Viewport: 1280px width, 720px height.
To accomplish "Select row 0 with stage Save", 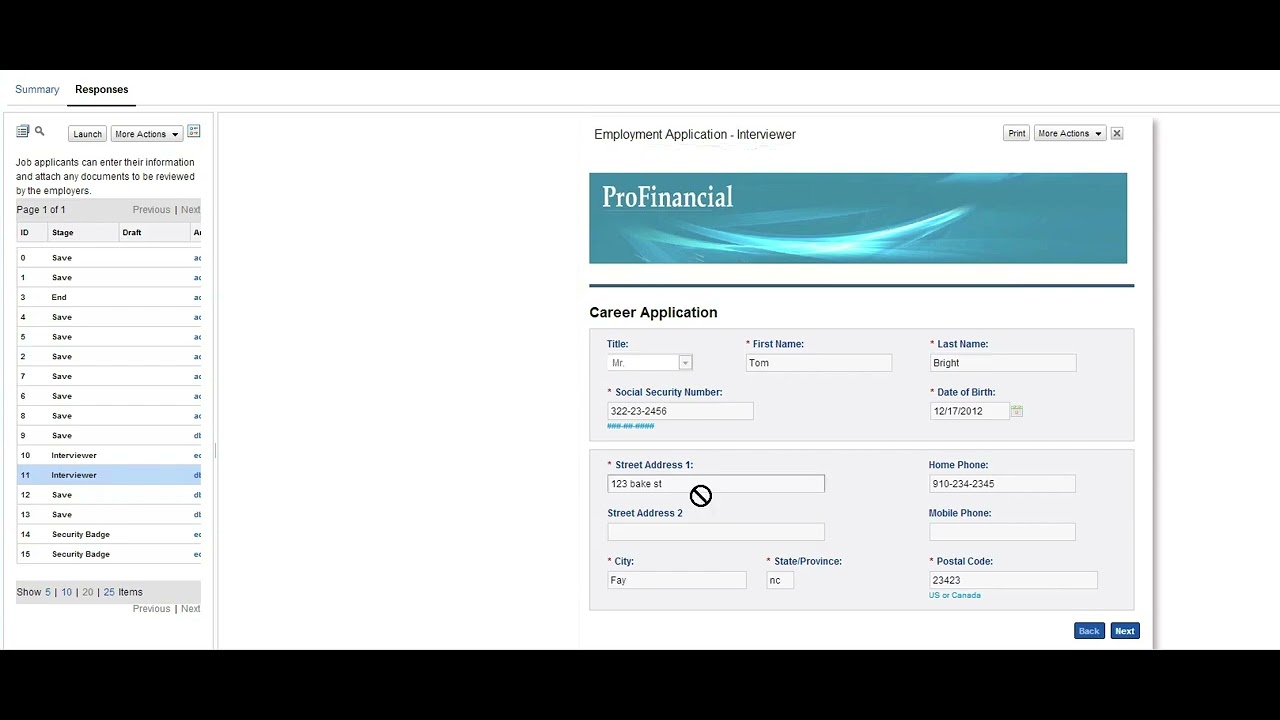I will 109,257.
